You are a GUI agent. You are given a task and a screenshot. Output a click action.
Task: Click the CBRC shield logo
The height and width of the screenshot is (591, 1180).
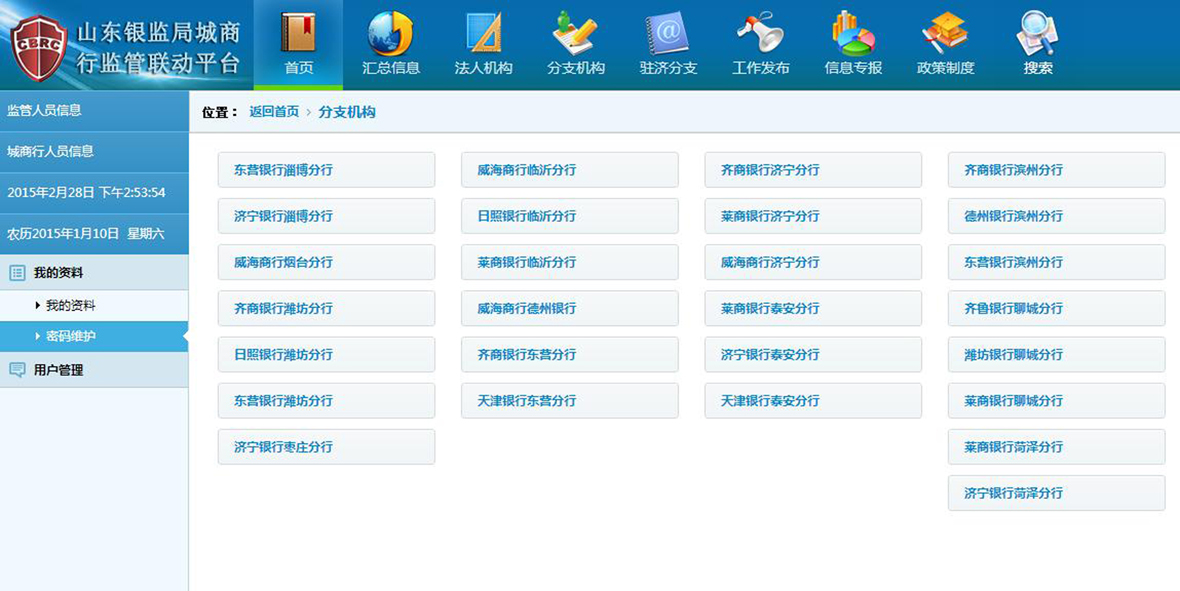(x=38, y=47)
